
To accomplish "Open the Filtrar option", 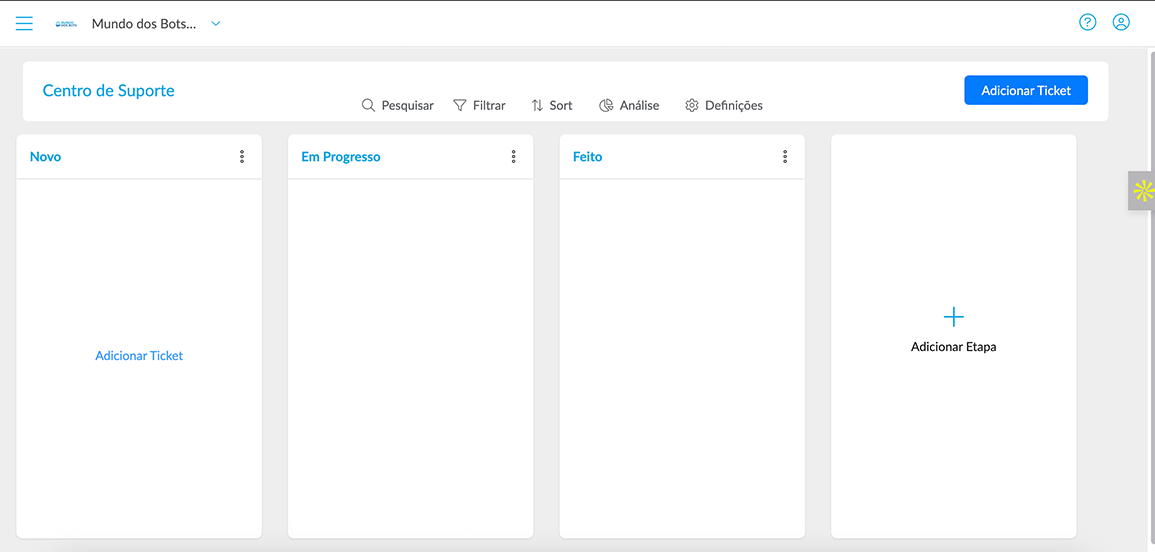I will pos(480,105).
